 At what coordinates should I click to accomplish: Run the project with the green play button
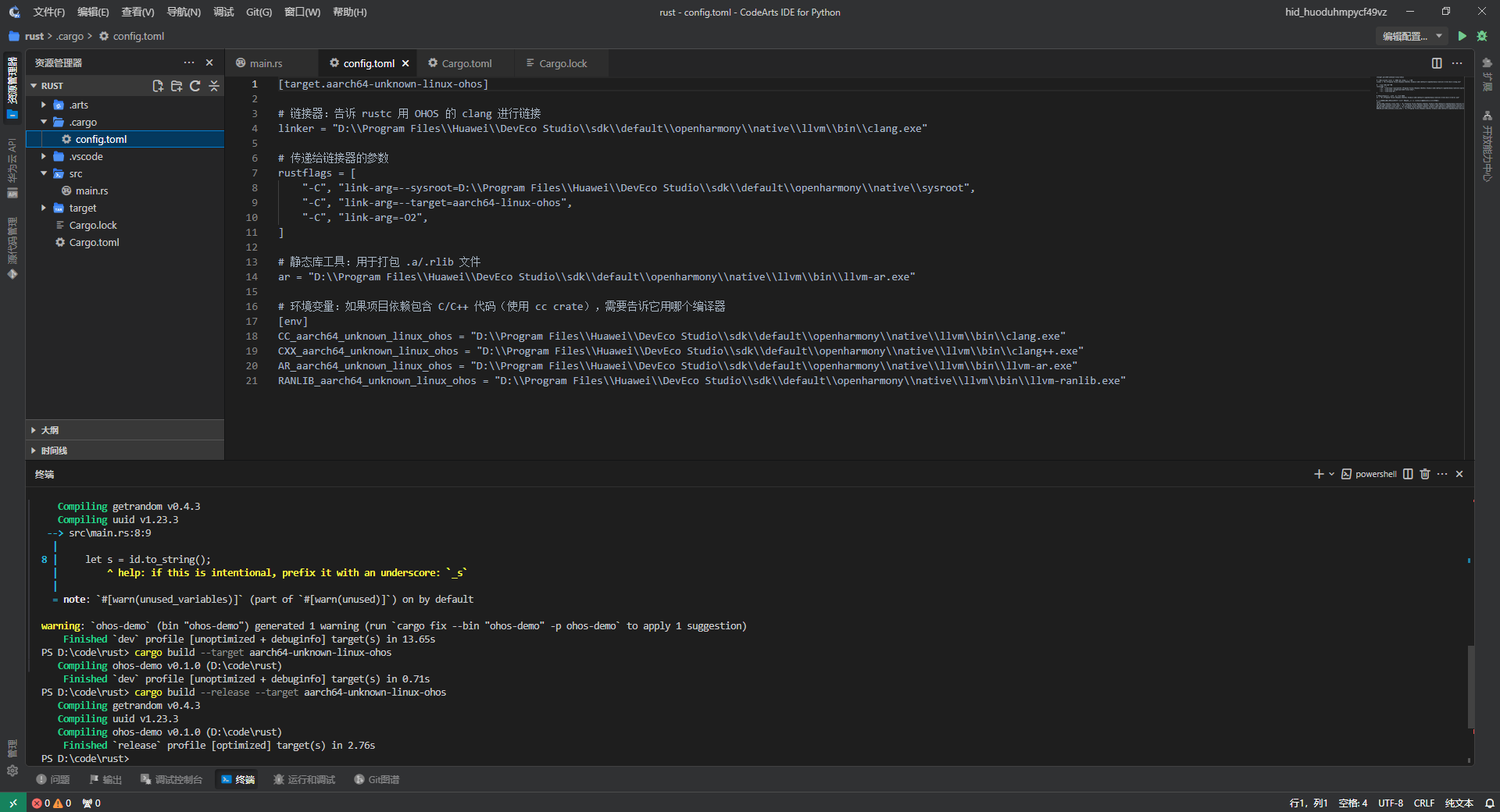coord(1462,36)
